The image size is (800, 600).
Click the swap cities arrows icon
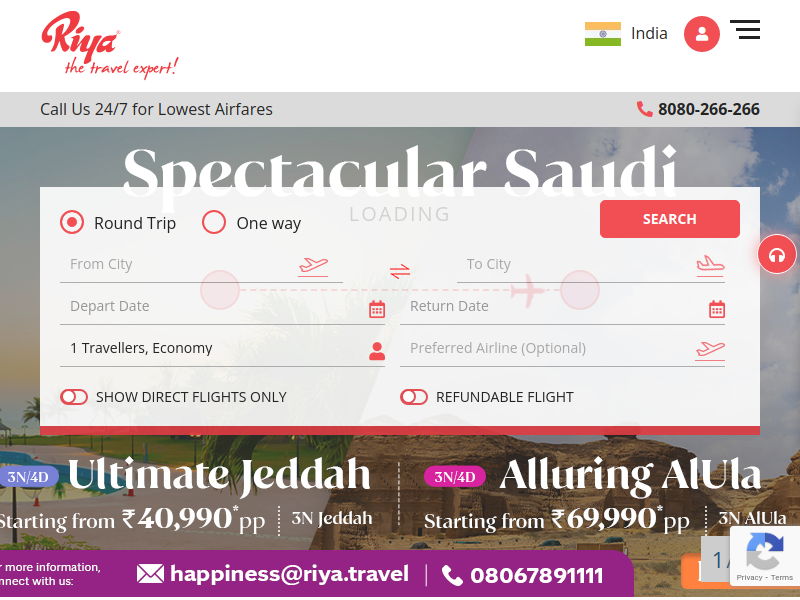tap(400, 270)
